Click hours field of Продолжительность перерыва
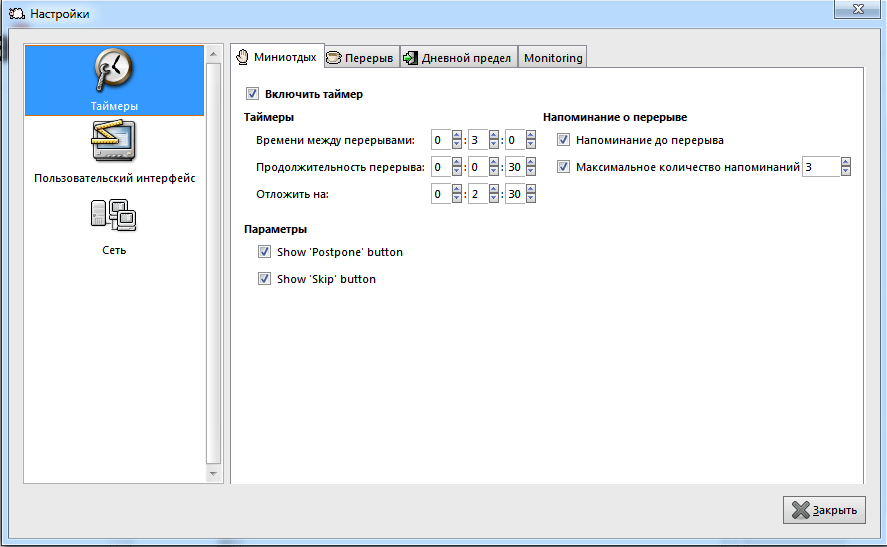Image resolution: width=887 pixels, height=547 pixels. click(441, 167)
